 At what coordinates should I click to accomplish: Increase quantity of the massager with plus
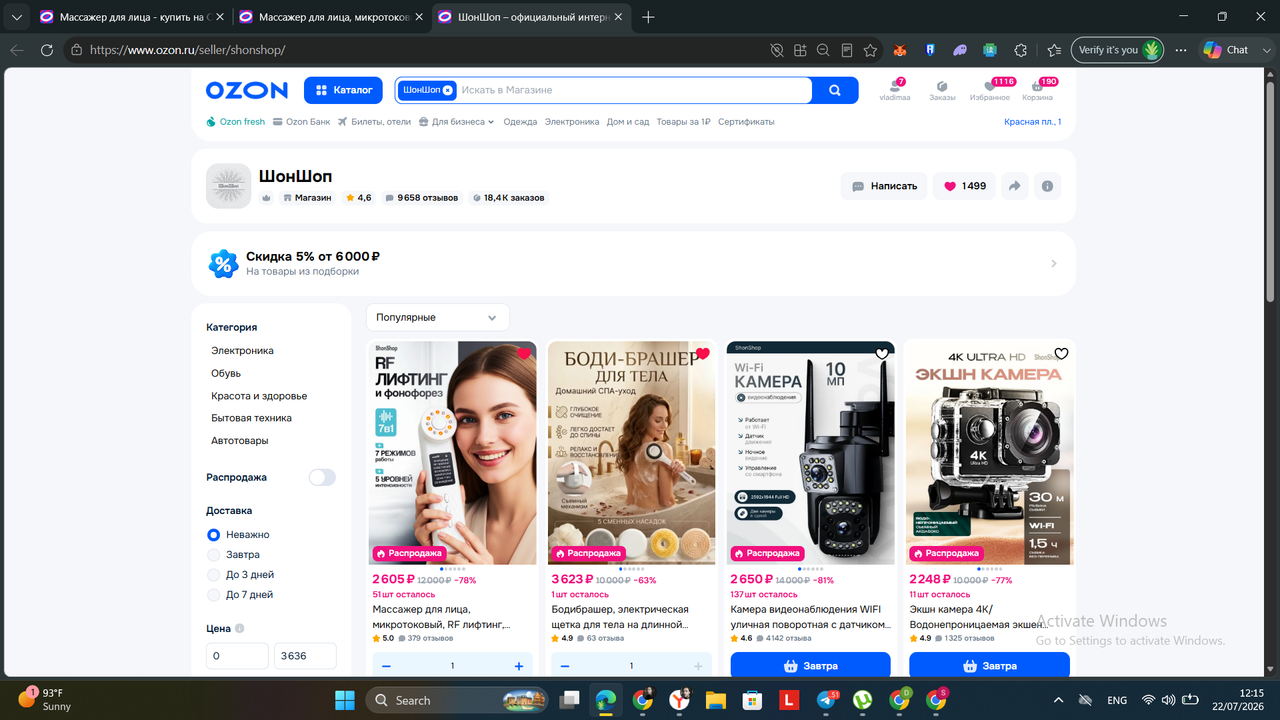point(519,666)
